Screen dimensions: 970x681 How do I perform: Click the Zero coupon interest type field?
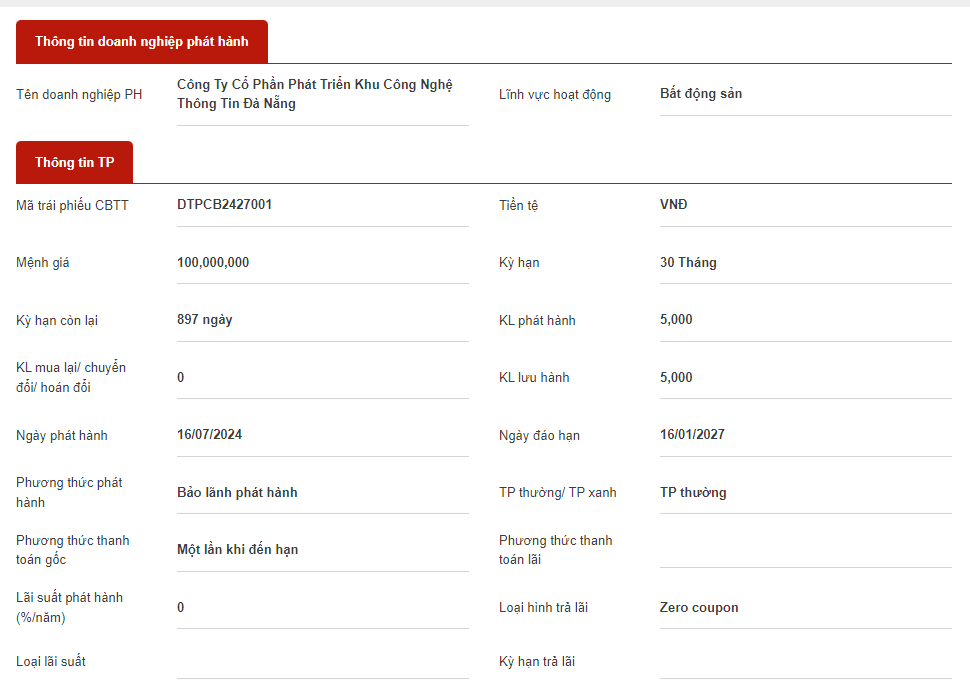pyautogui.click(x=699, y=608)
